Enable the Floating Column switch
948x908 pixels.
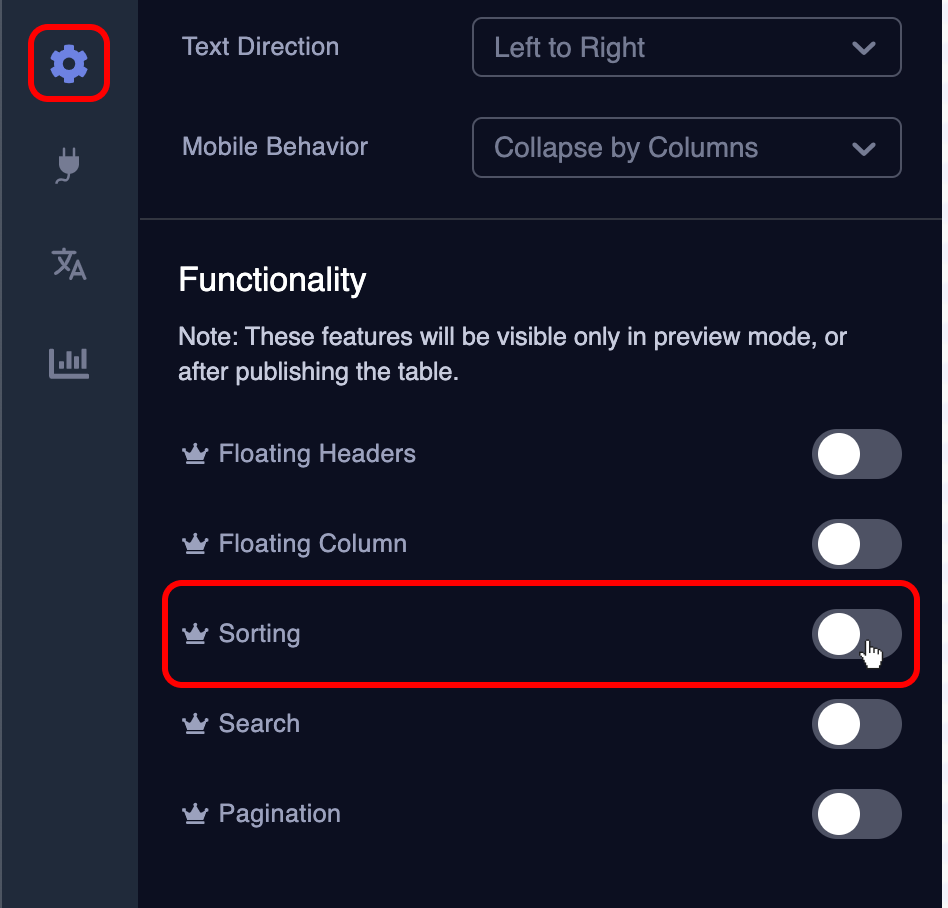[x=857, y=544]
